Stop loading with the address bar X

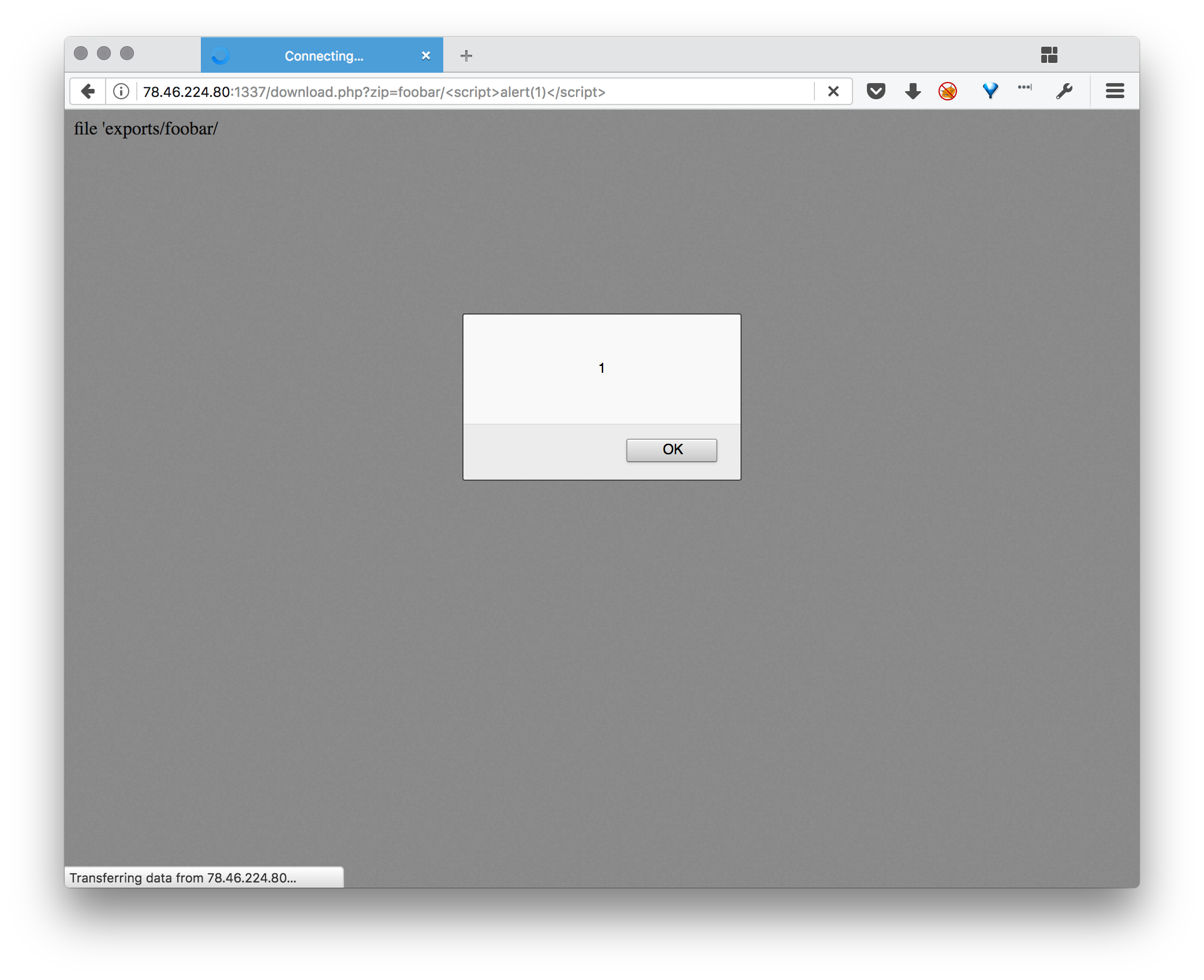click(833, 91)
